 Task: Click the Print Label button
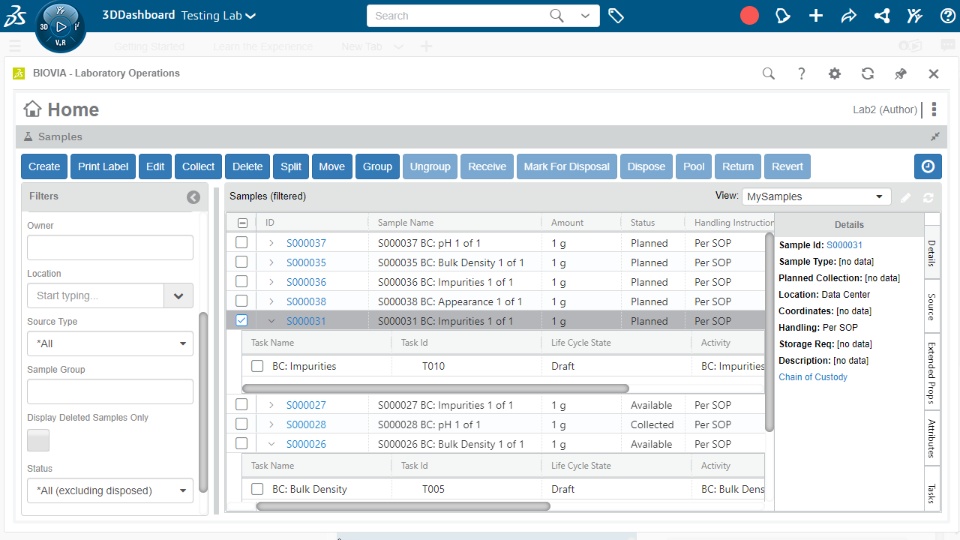coord(103,167)
